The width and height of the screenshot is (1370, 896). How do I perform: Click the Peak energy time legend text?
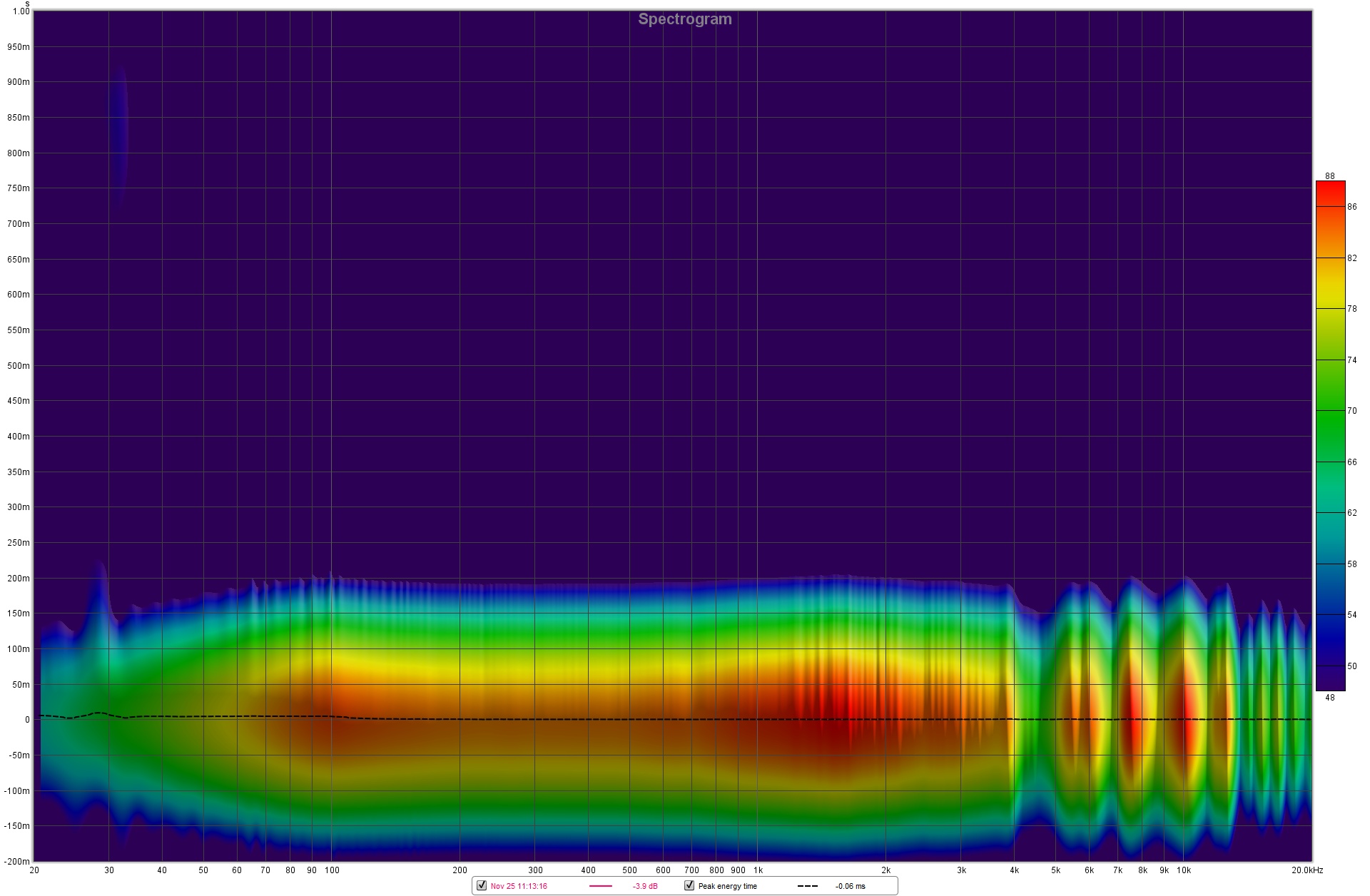728,886
